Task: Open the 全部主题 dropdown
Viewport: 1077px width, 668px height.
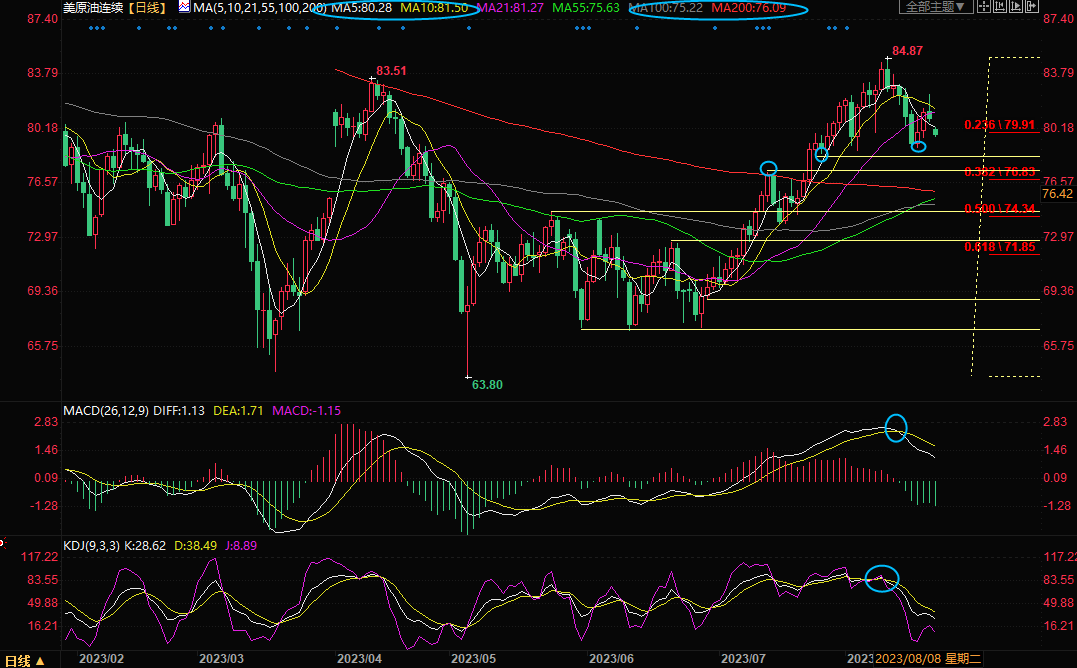Action: tap(936, 7)
